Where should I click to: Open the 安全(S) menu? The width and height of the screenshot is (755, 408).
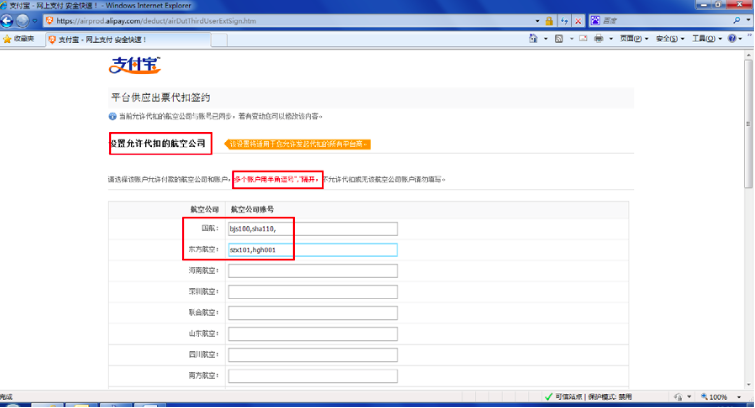tap(670, 39)
